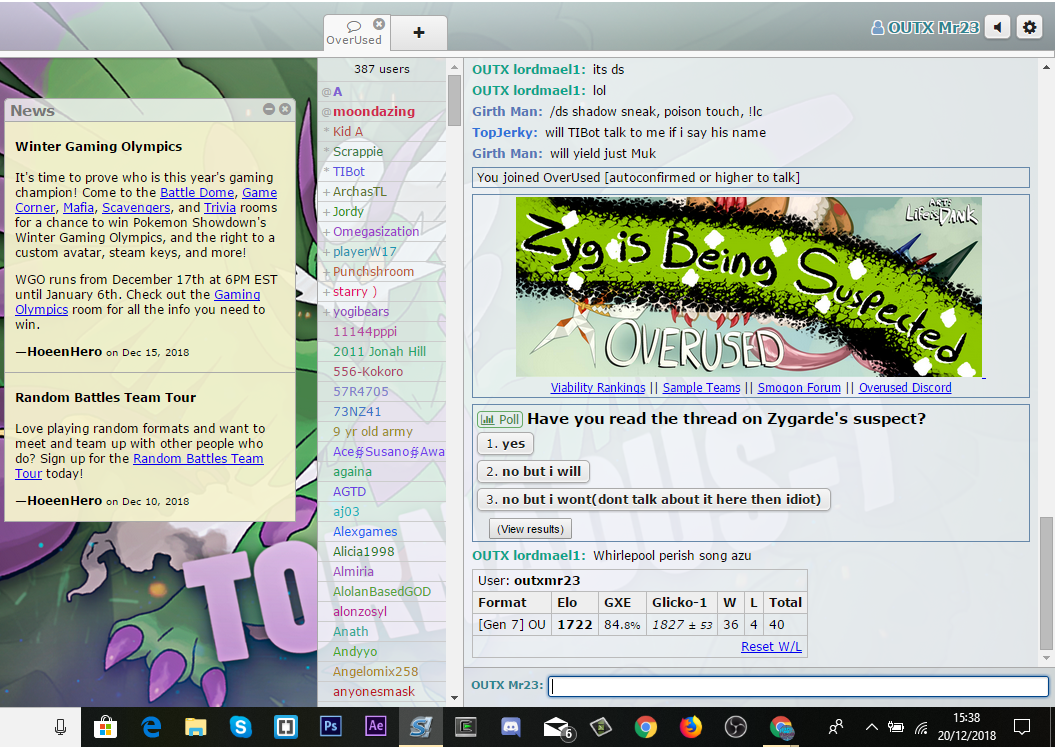Visit the Smogon Forum link
Image resolution: width=1055 pixels, height=747 pixels.
799,388
